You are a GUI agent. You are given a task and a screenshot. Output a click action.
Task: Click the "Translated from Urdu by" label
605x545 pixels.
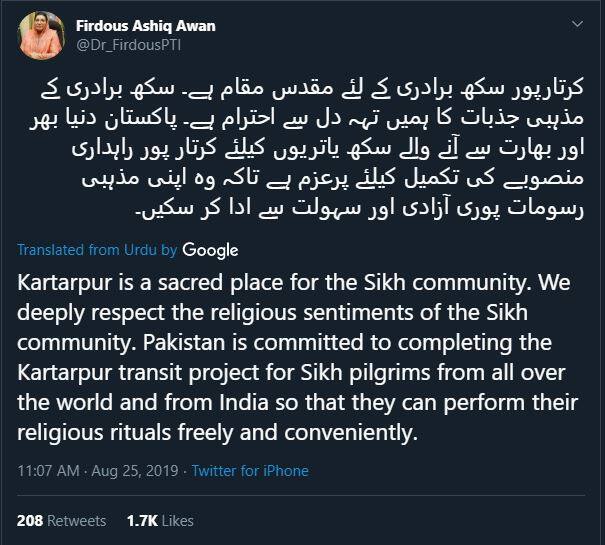point(97,249)
